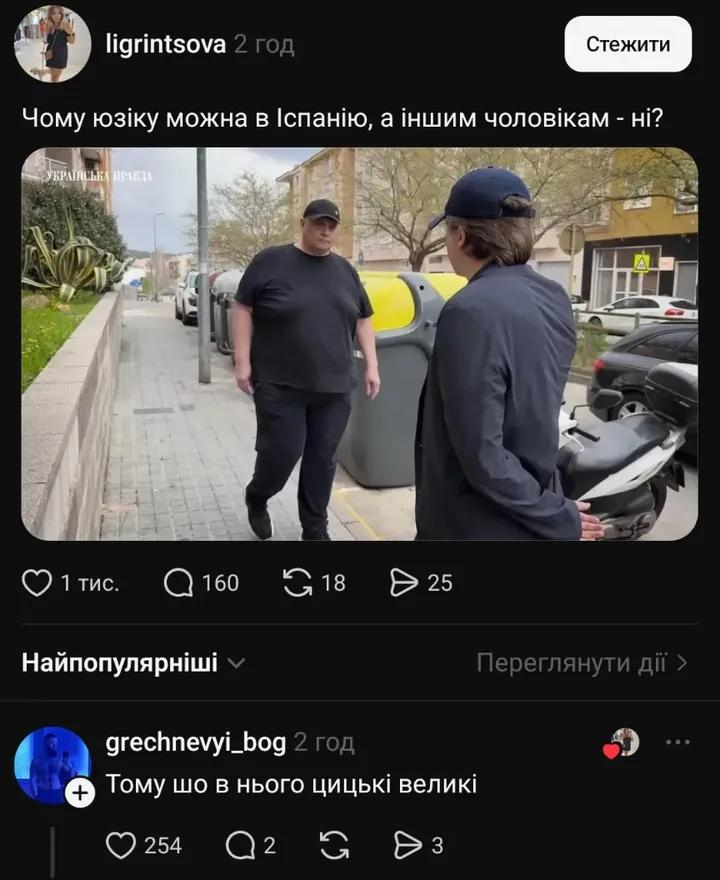Open grechnevyi_bog's profile from username
This screenshot has width=720, height=880.
[196, 742]
